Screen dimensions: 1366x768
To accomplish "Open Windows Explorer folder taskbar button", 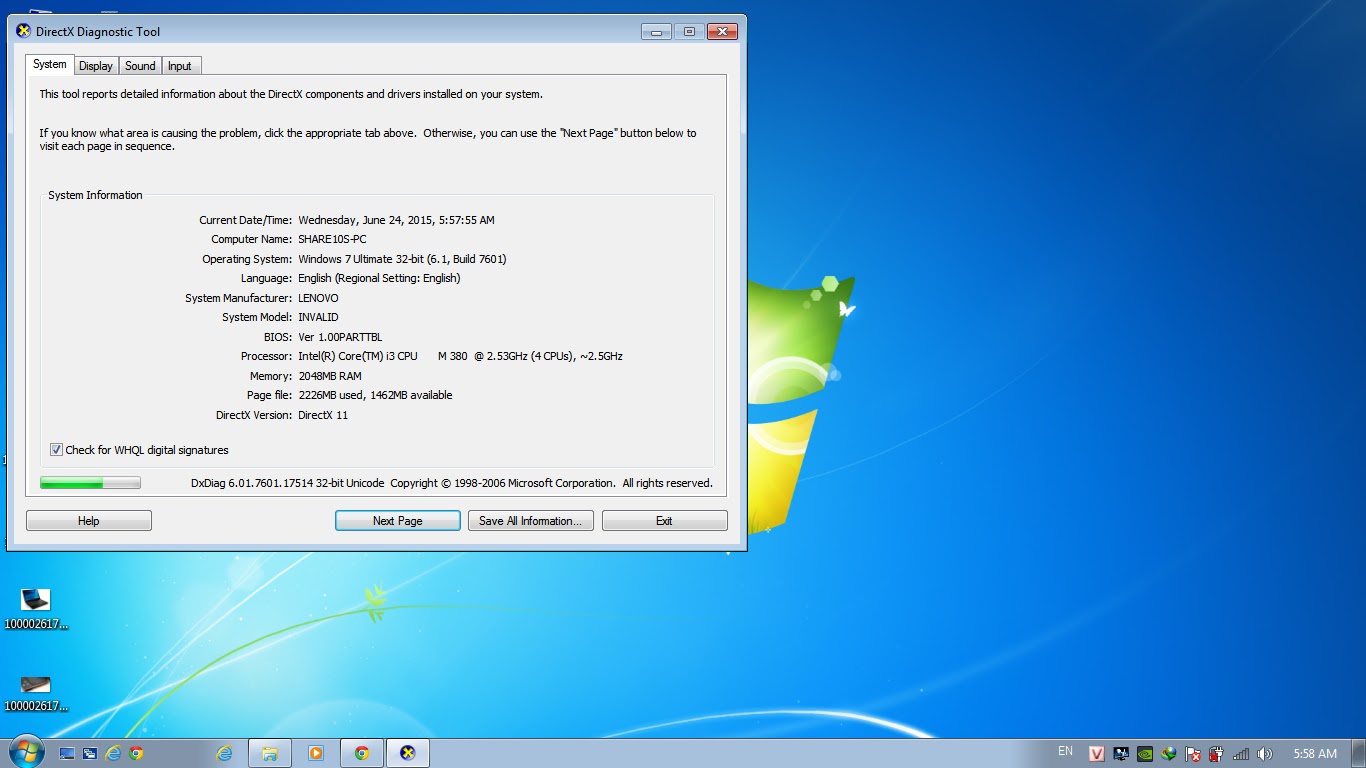I will point(270,753).
